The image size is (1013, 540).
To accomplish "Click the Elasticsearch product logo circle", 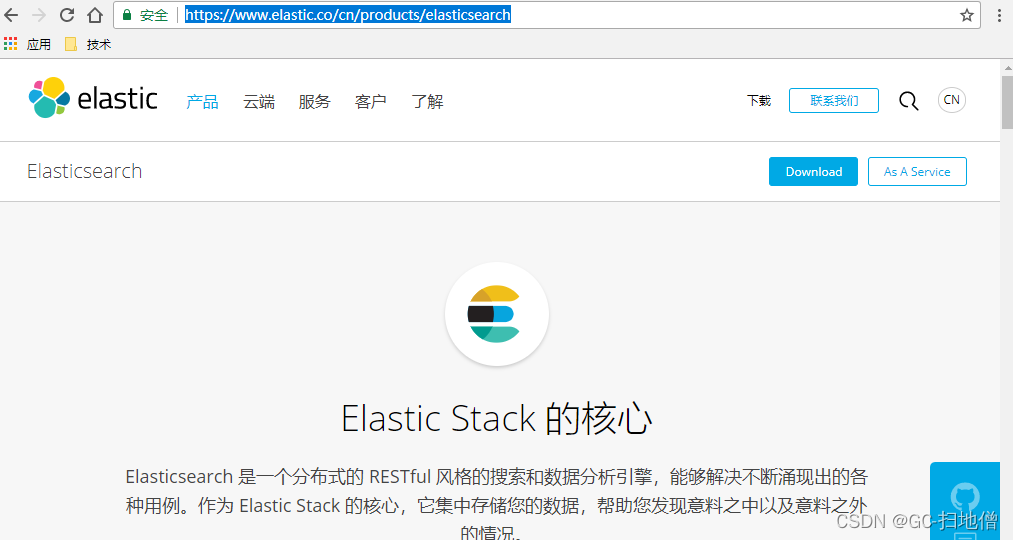I will 497,314.
